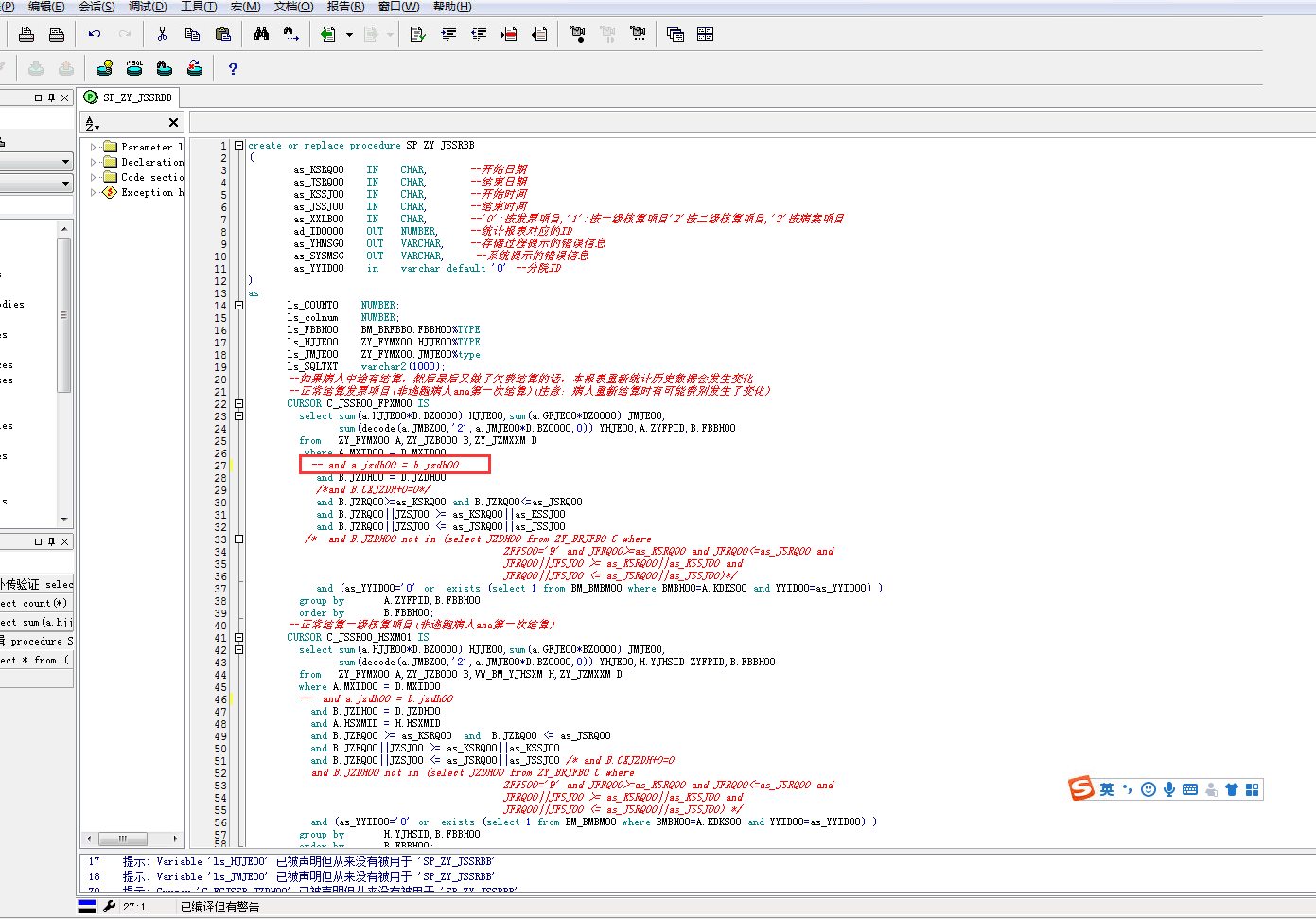Screen dimensions: 1316x919
Task: Click the Cut scissors icon
Action: point(163,34)
